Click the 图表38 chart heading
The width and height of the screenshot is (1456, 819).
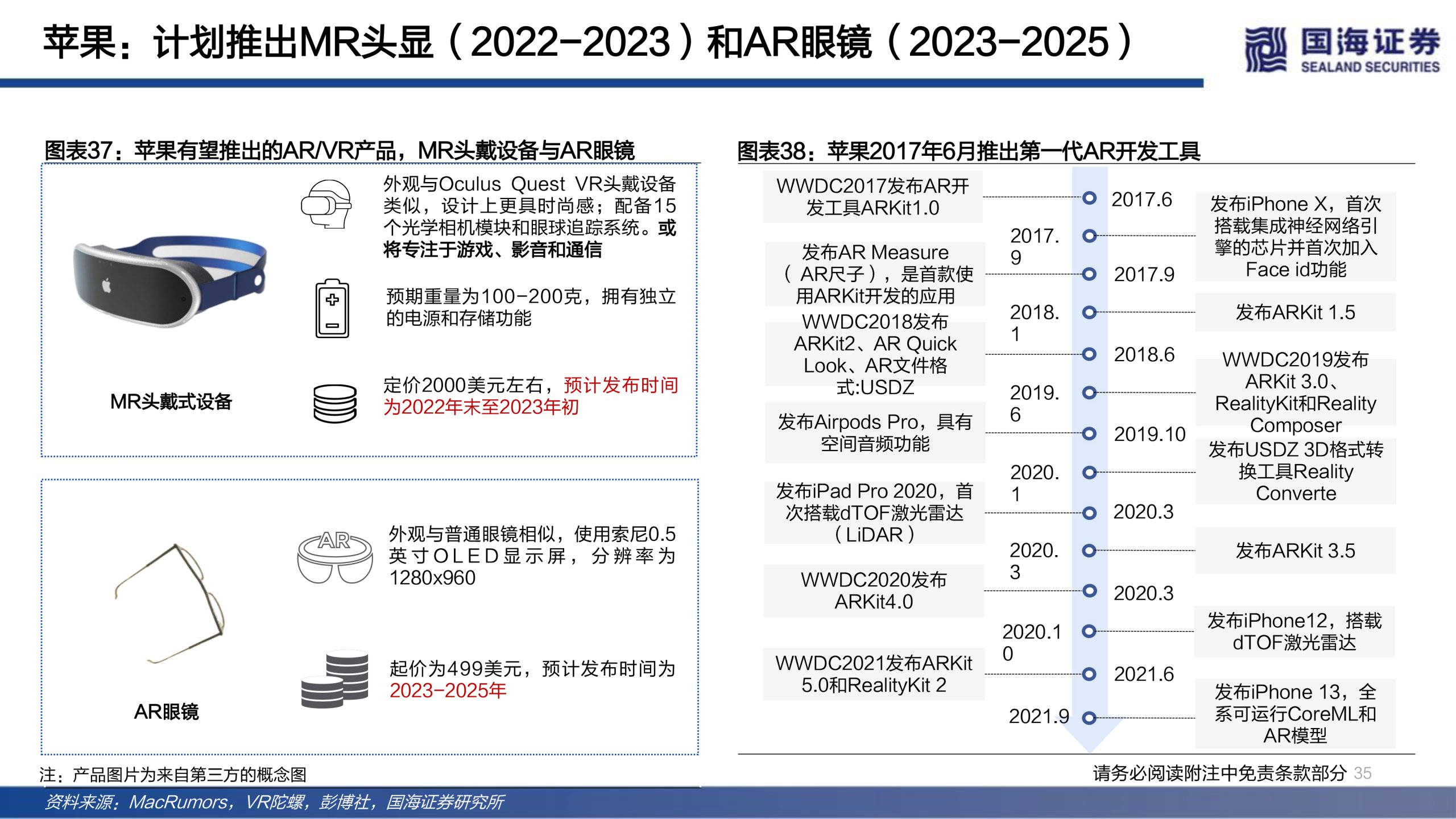[969, 151]
